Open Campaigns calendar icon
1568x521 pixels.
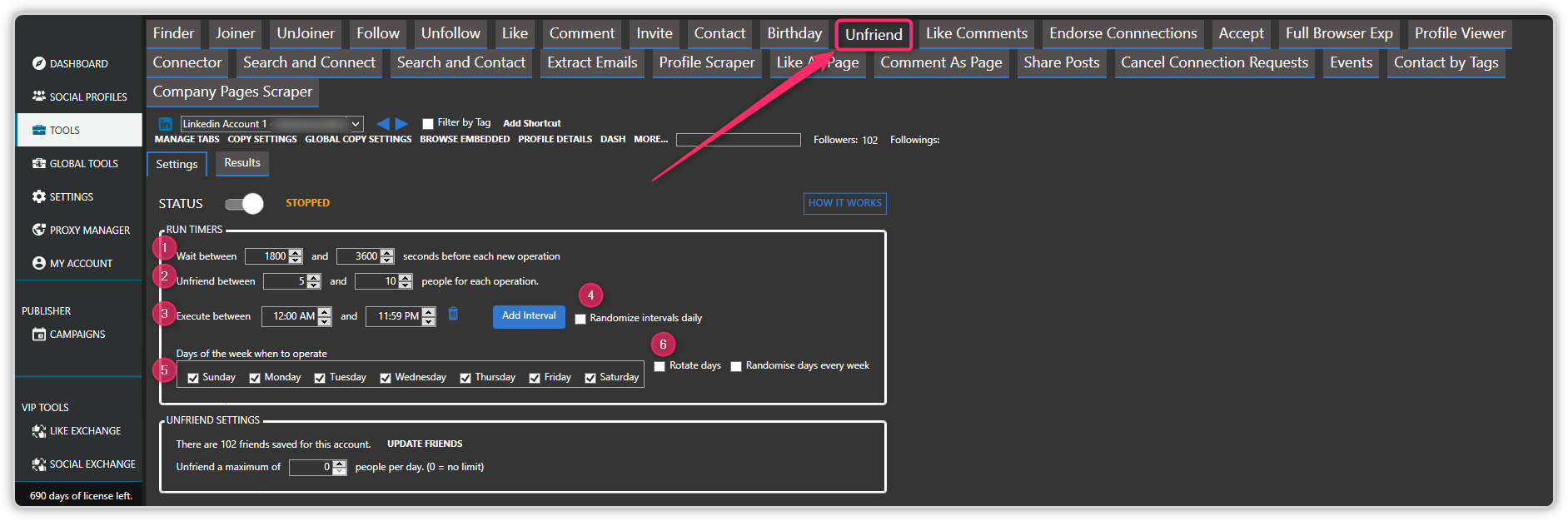(x=39, y=334)
